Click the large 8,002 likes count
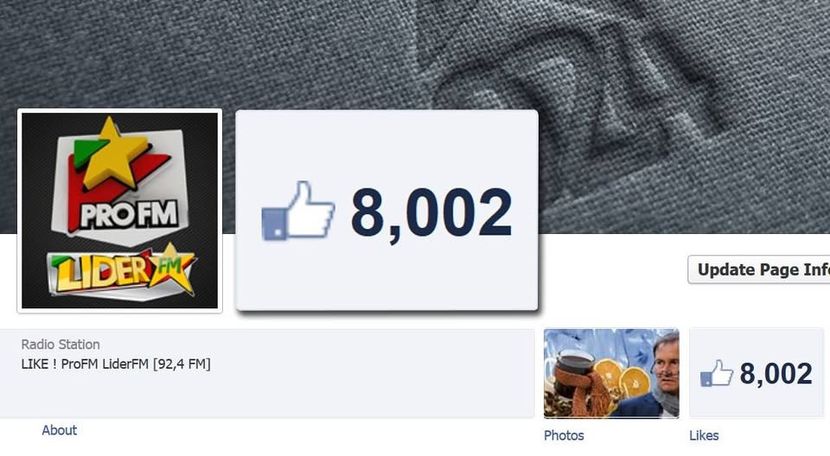This screenshot has height=456, width=830. (x=431, y=214)
